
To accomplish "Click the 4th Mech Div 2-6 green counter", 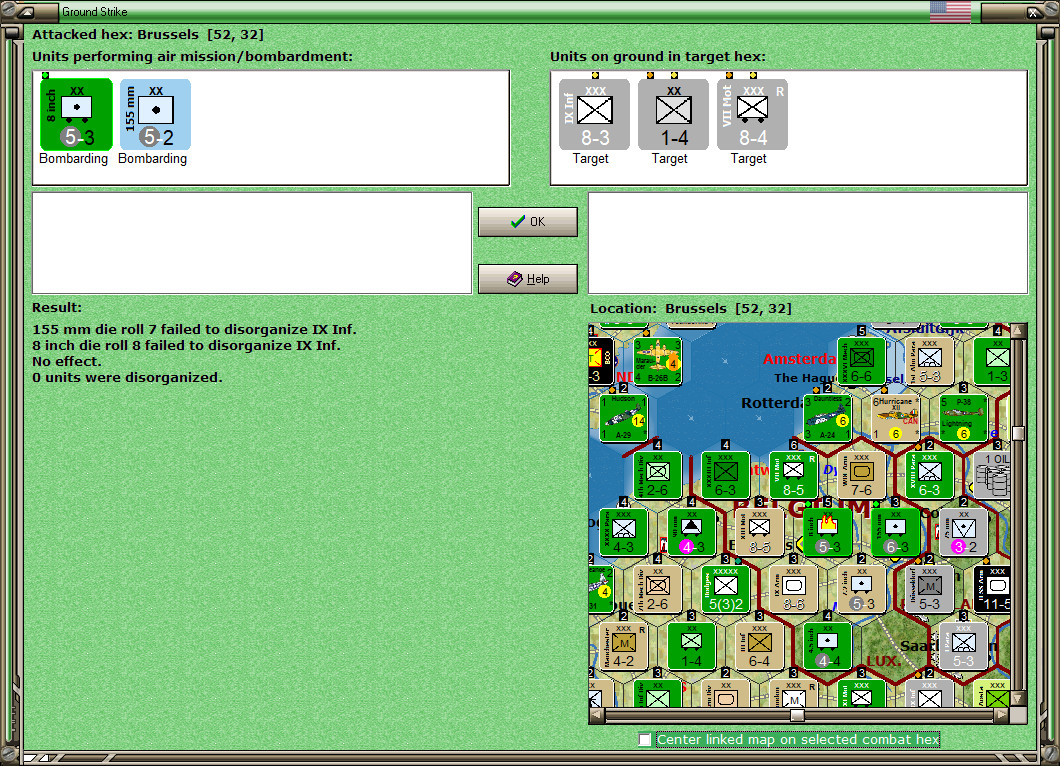I will coord(658,475).
